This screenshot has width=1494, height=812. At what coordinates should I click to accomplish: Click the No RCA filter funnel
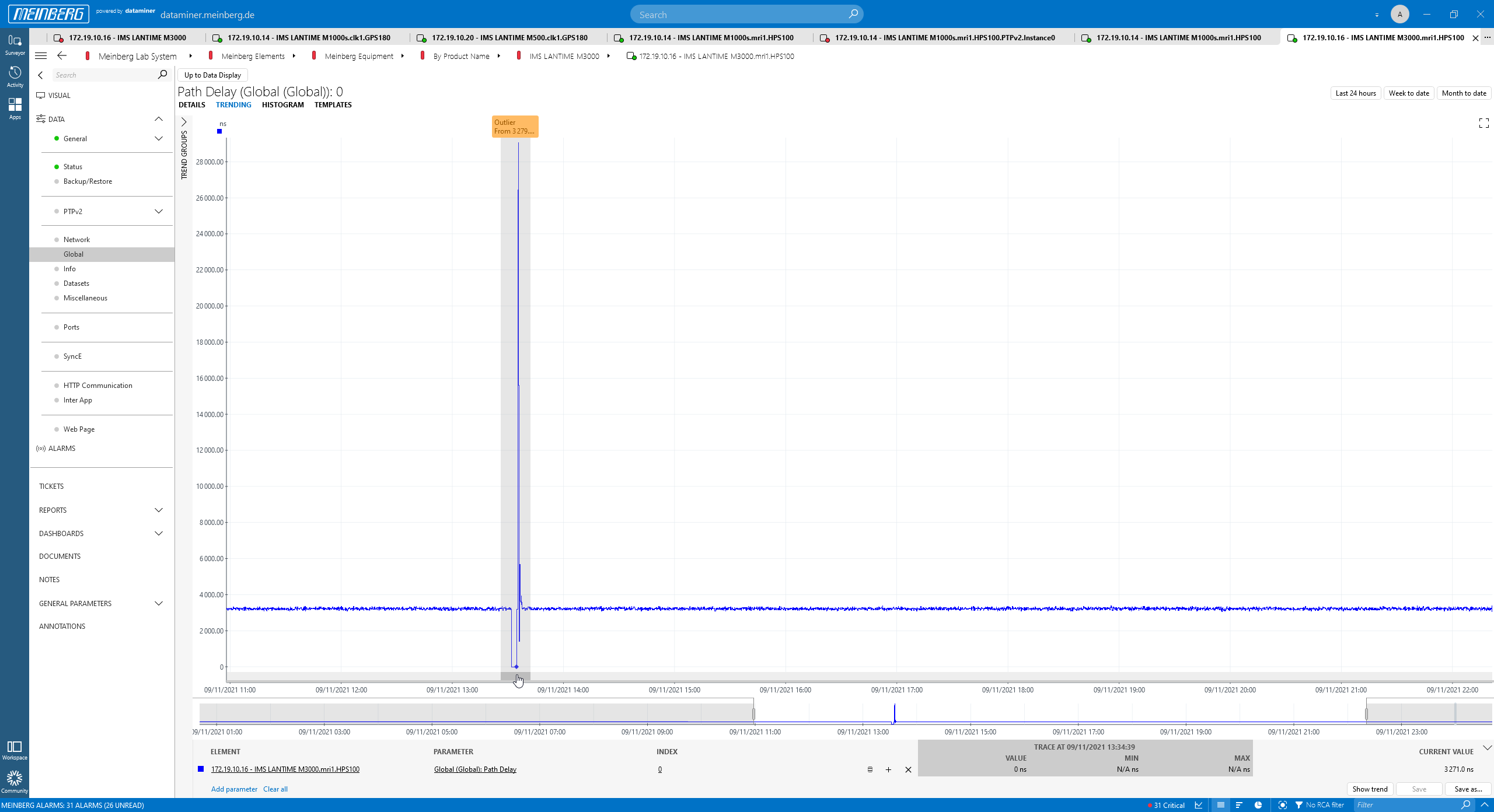tap(1299, 805)
